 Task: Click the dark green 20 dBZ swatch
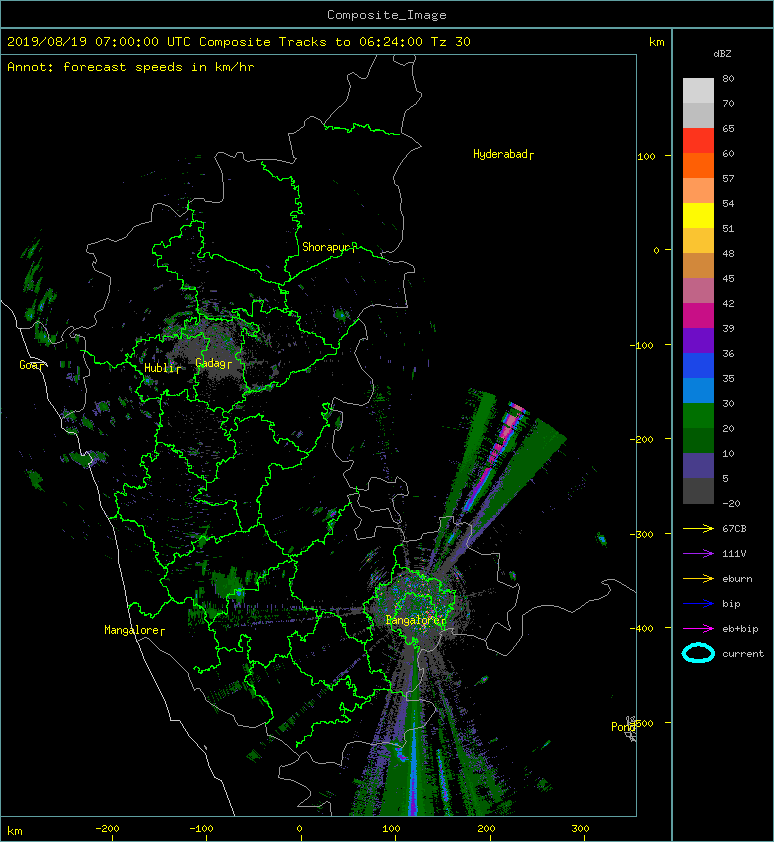(698, 441)
